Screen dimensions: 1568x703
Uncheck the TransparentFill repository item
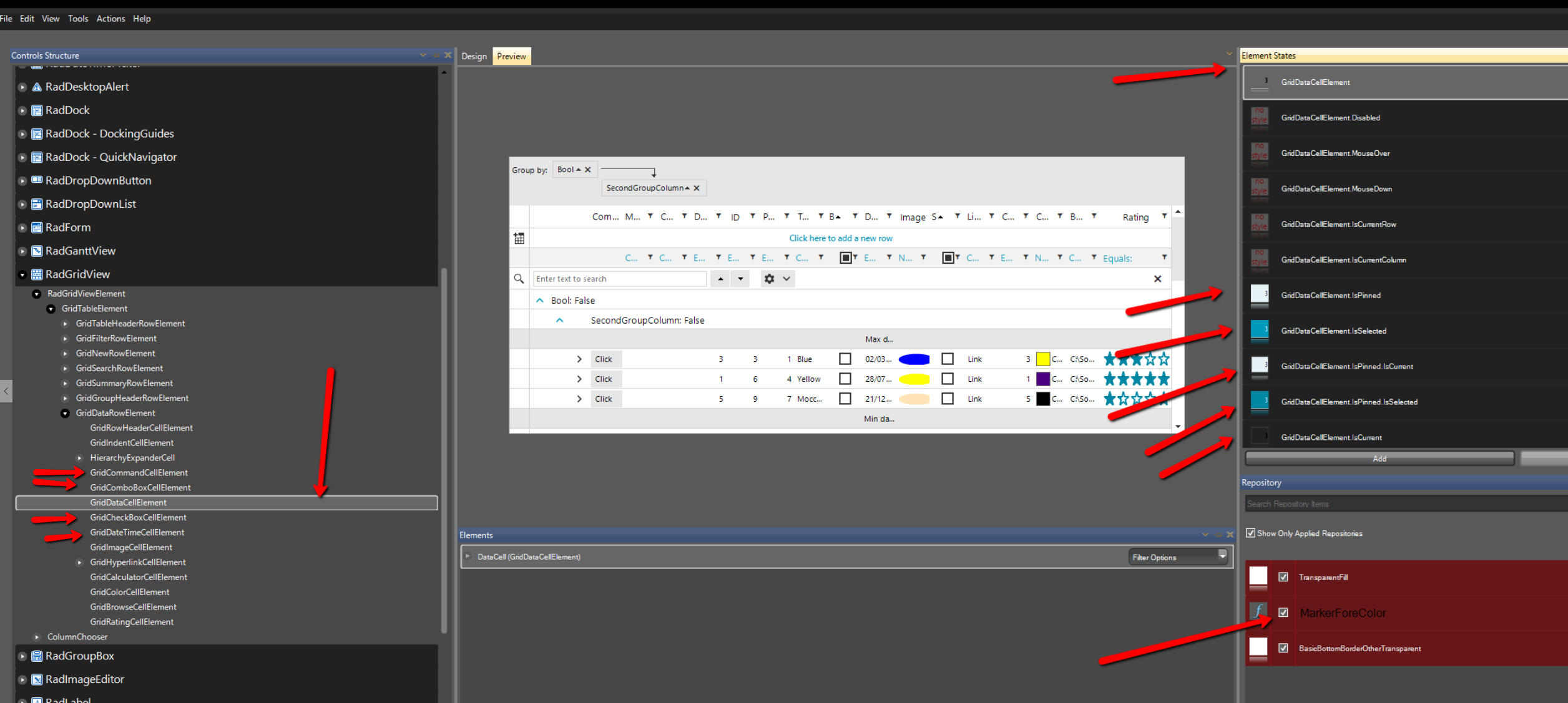click(x=1283, y=577)
